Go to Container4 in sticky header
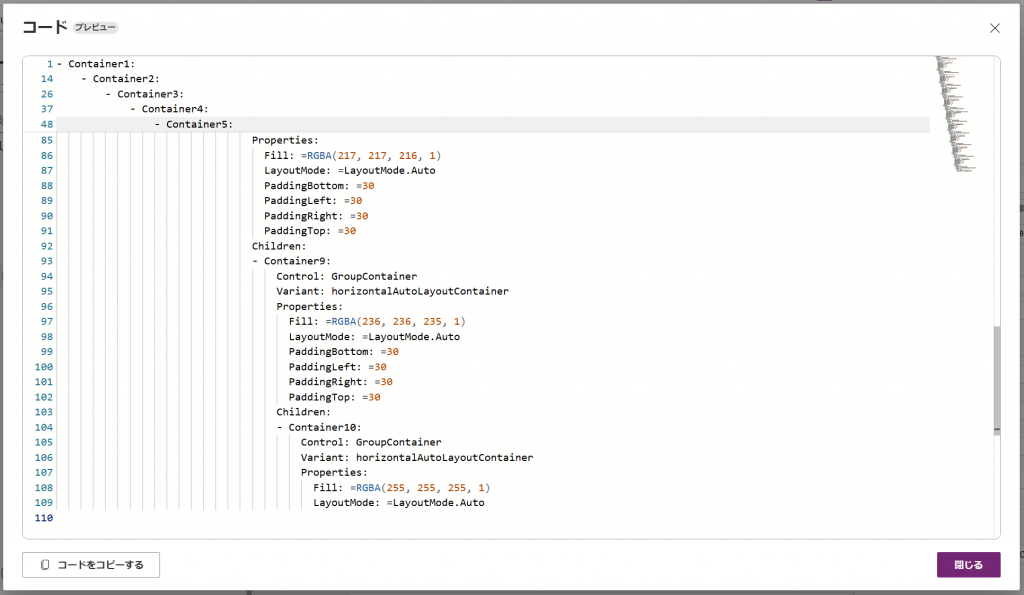 (174, 109)
